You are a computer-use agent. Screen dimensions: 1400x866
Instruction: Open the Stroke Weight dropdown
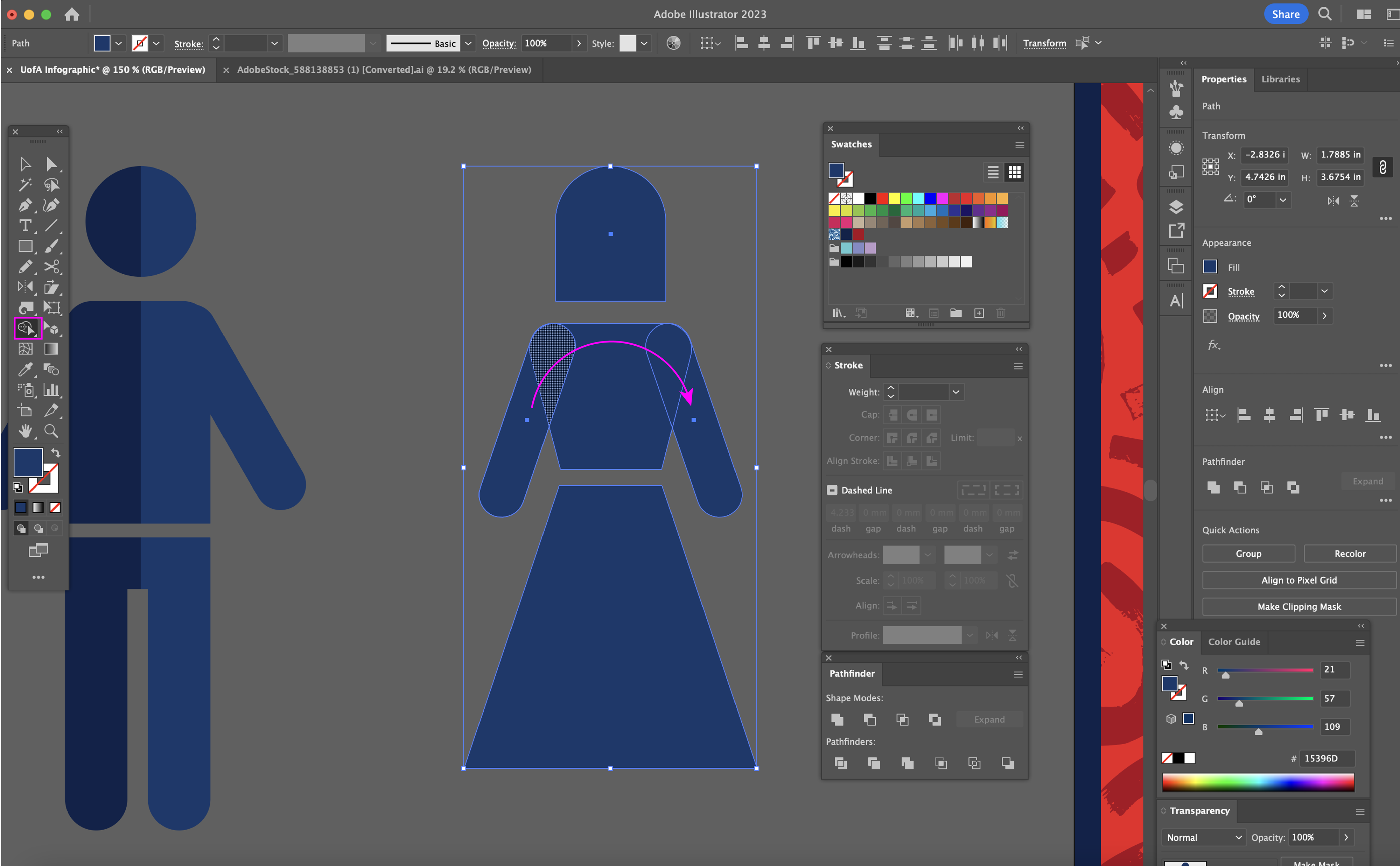pyautogui.click(x=955, y=392)
